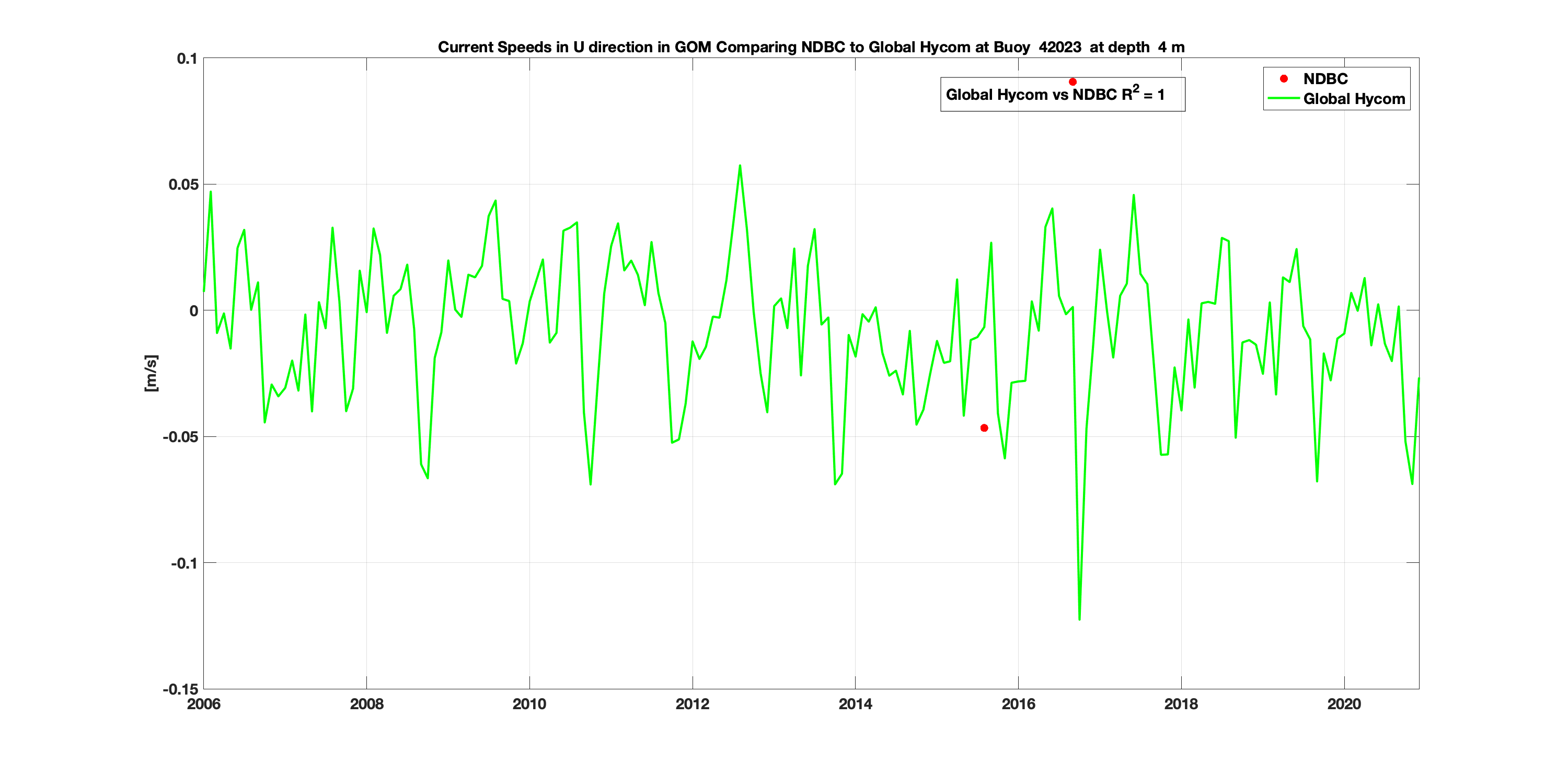Click the green line's deepest minimum near -0.12
This screenshot has width=1568, height=774.
1079,619
